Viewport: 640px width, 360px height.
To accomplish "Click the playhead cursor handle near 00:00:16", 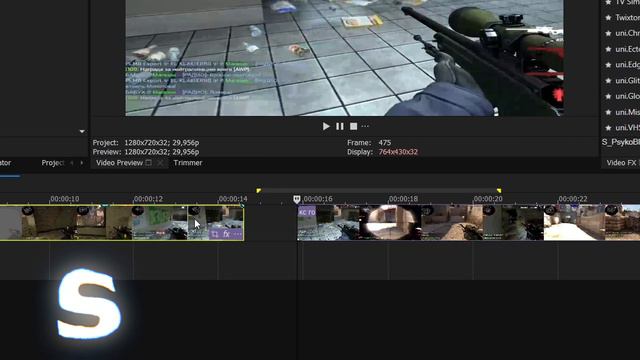I will [x=297, y=199].
